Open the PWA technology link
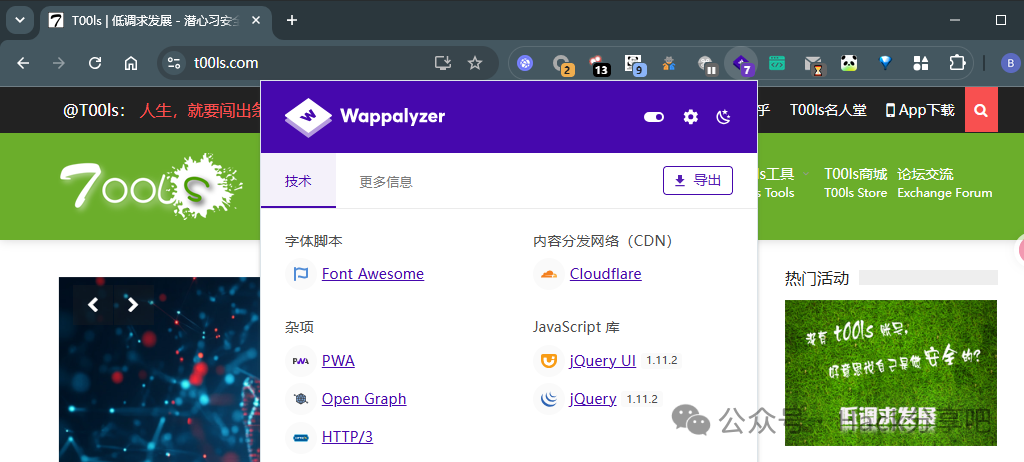This screenshot has width=1024, height=462. point(338,361)
